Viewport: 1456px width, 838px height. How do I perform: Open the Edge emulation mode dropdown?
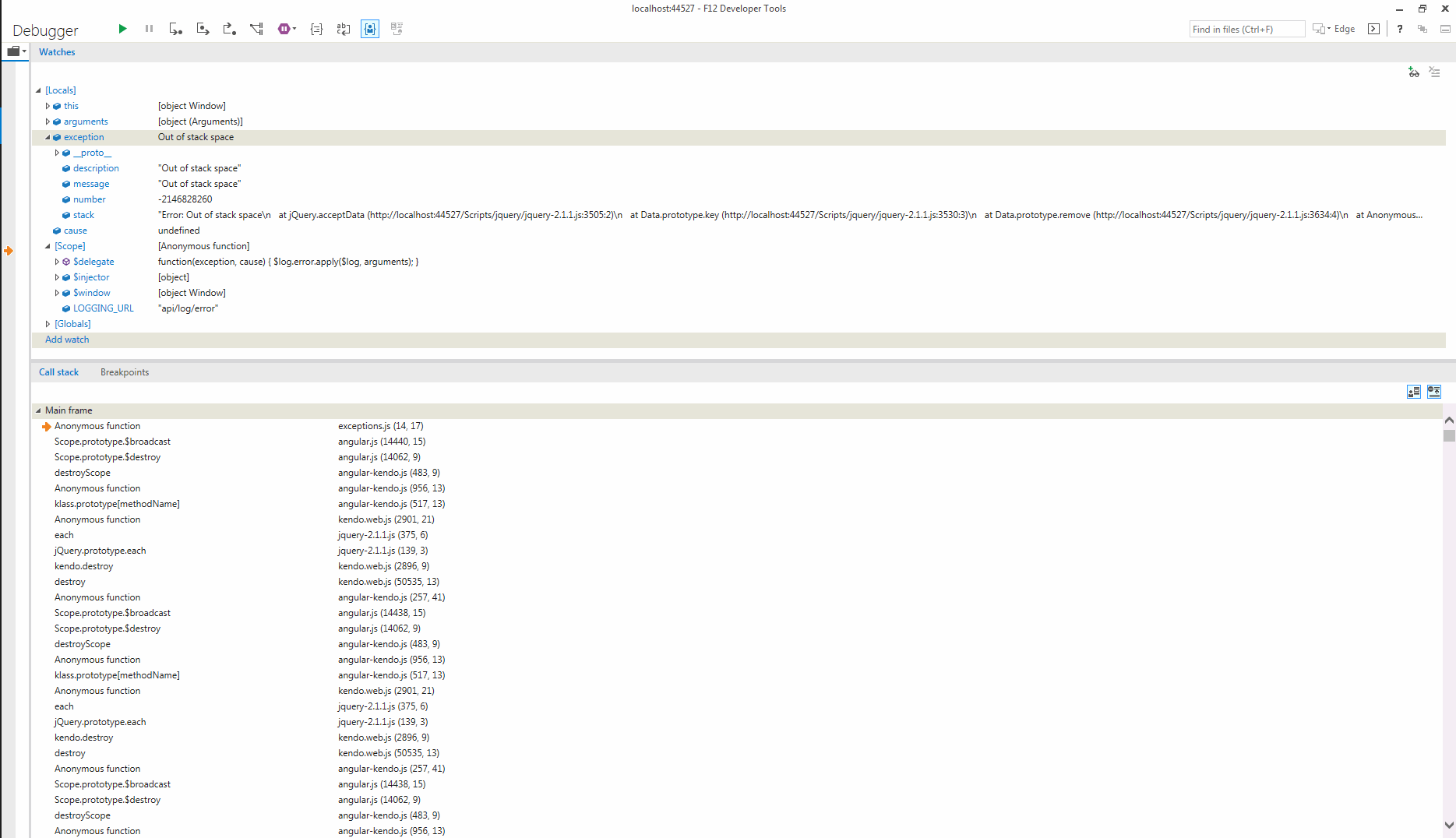point(1334,29)
